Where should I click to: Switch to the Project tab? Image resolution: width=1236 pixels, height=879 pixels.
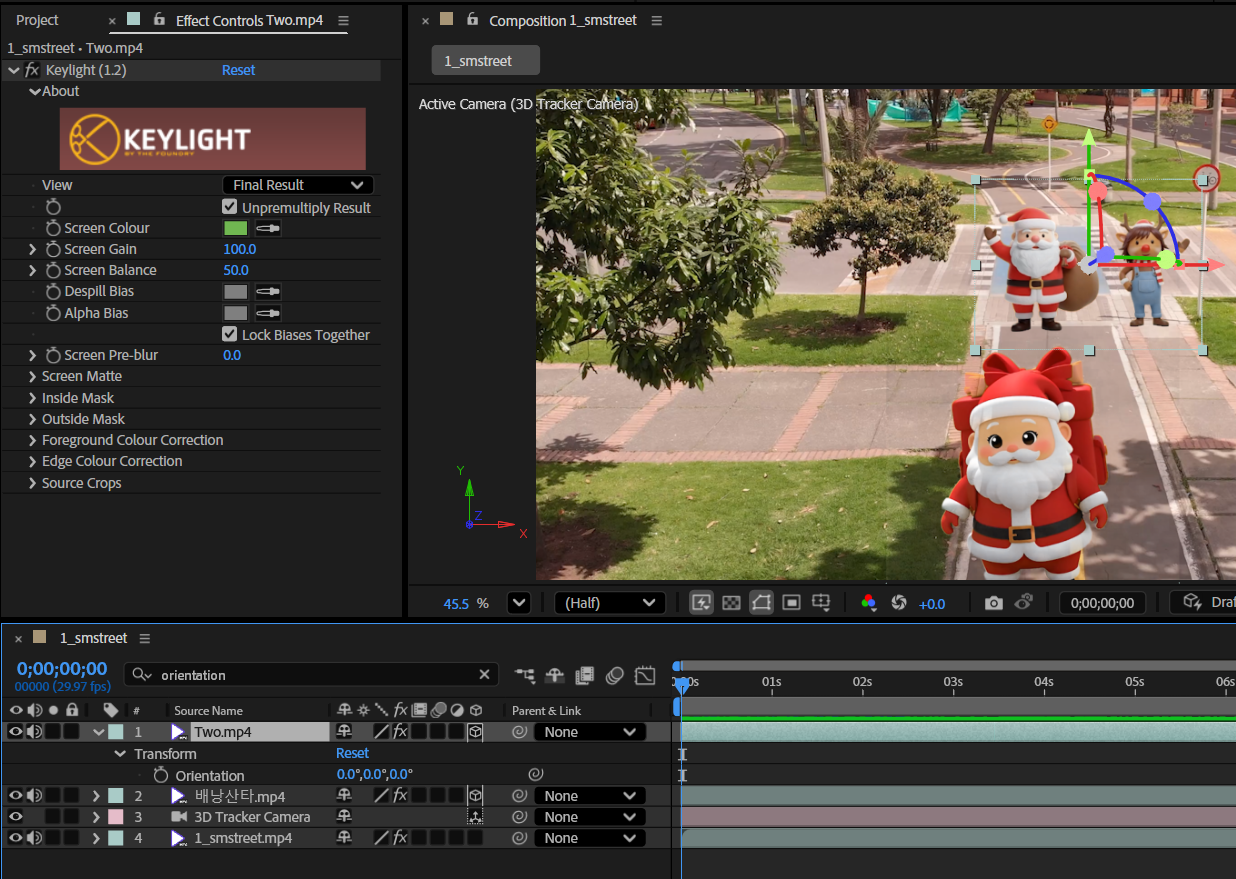click(x=37, y=20)
